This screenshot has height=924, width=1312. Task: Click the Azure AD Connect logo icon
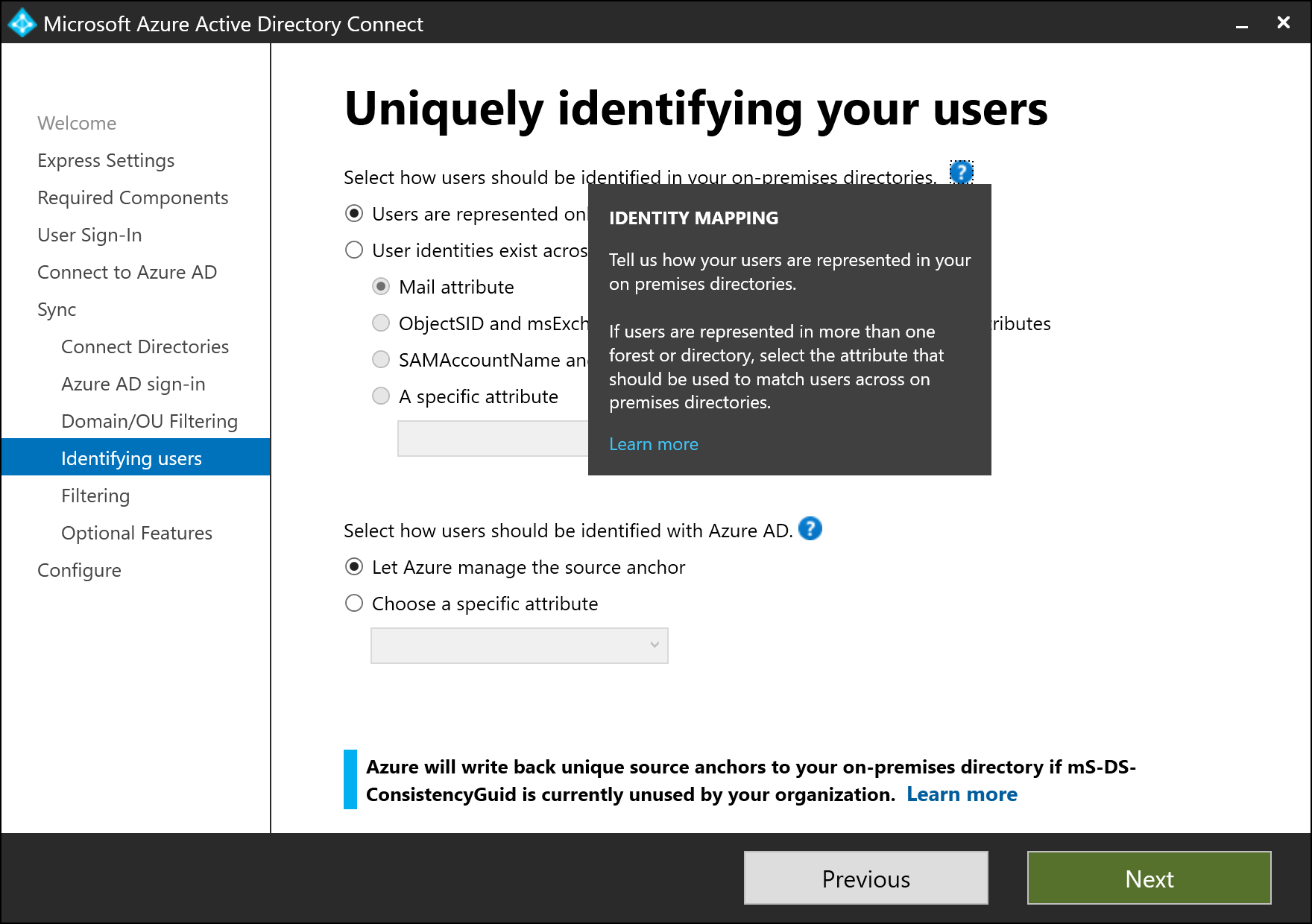tap(22, 23)
